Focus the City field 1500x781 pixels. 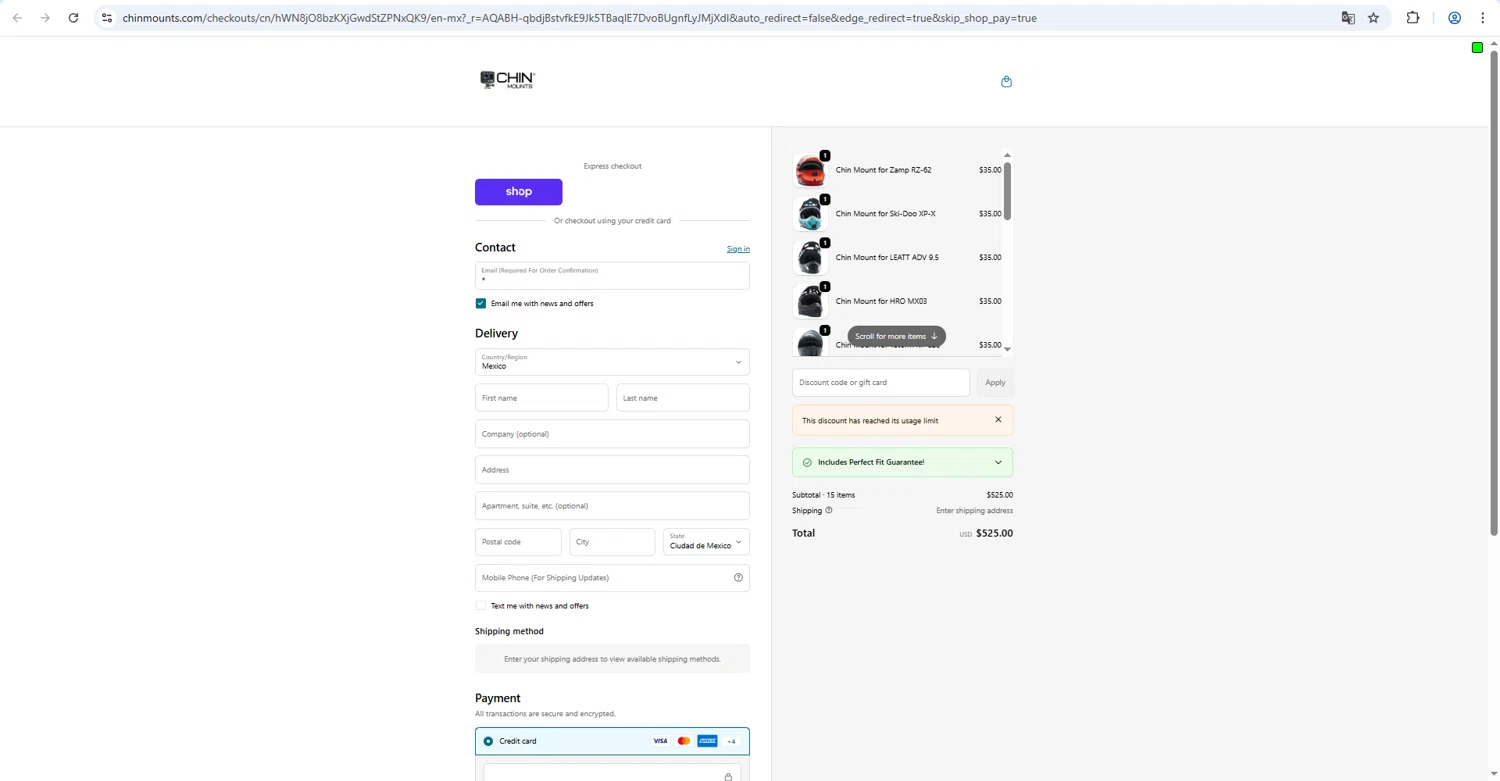point(612,542)
